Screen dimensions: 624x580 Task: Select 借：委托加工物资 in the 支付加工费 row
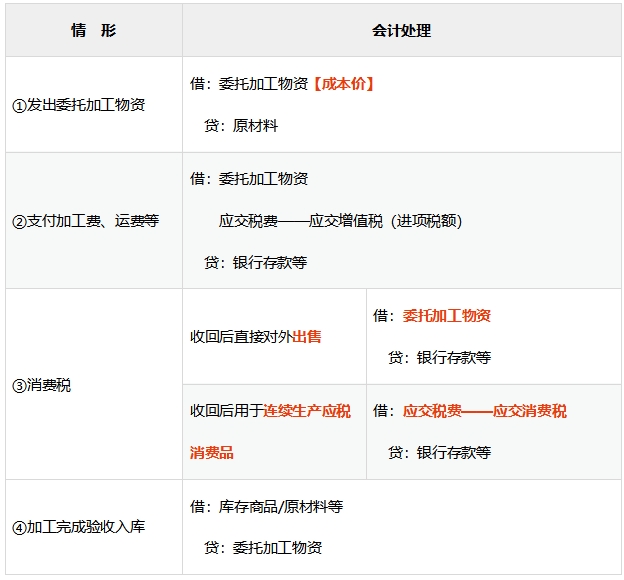[x=249, y=179]
